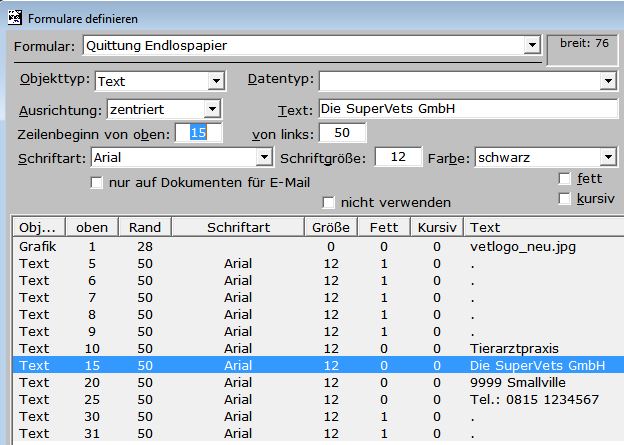Open the Formular dropdown list
The width and height of the screenshot is (624, 445).
pyautogui.click(x=532, y=45)
